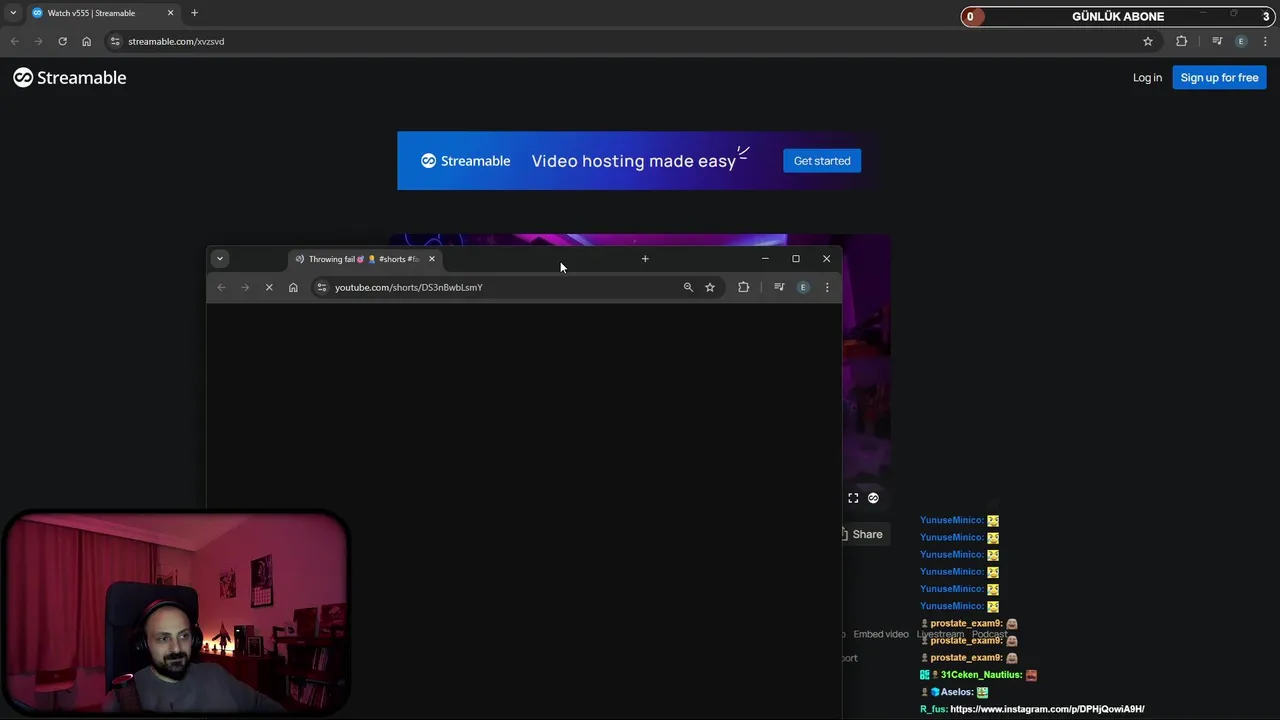Open Extensions in the YouTube window
This screenshot has width=1280, height=720.
pyautogui.click(x=743, y=287)
